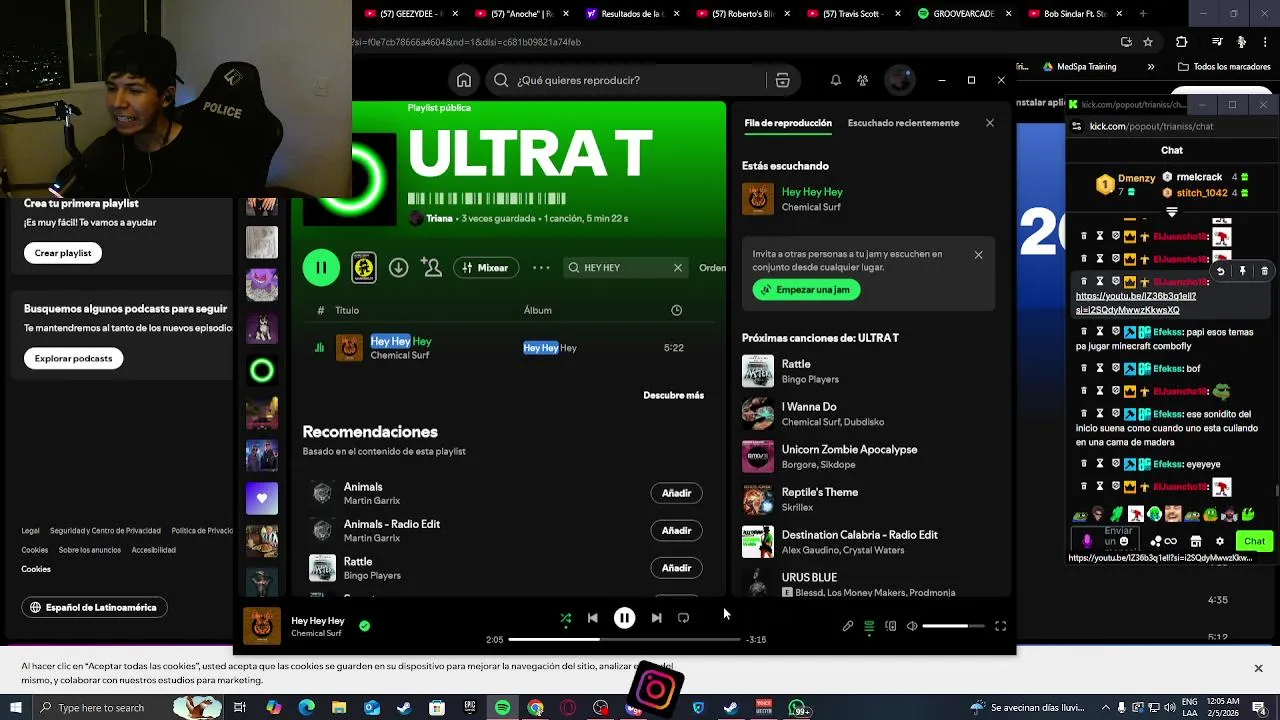Image resolution: width=1280 pixels, height=720 pixels.
Task: Select the GROOVEARCADE browser tab
Action: click(x=961, y=14)
